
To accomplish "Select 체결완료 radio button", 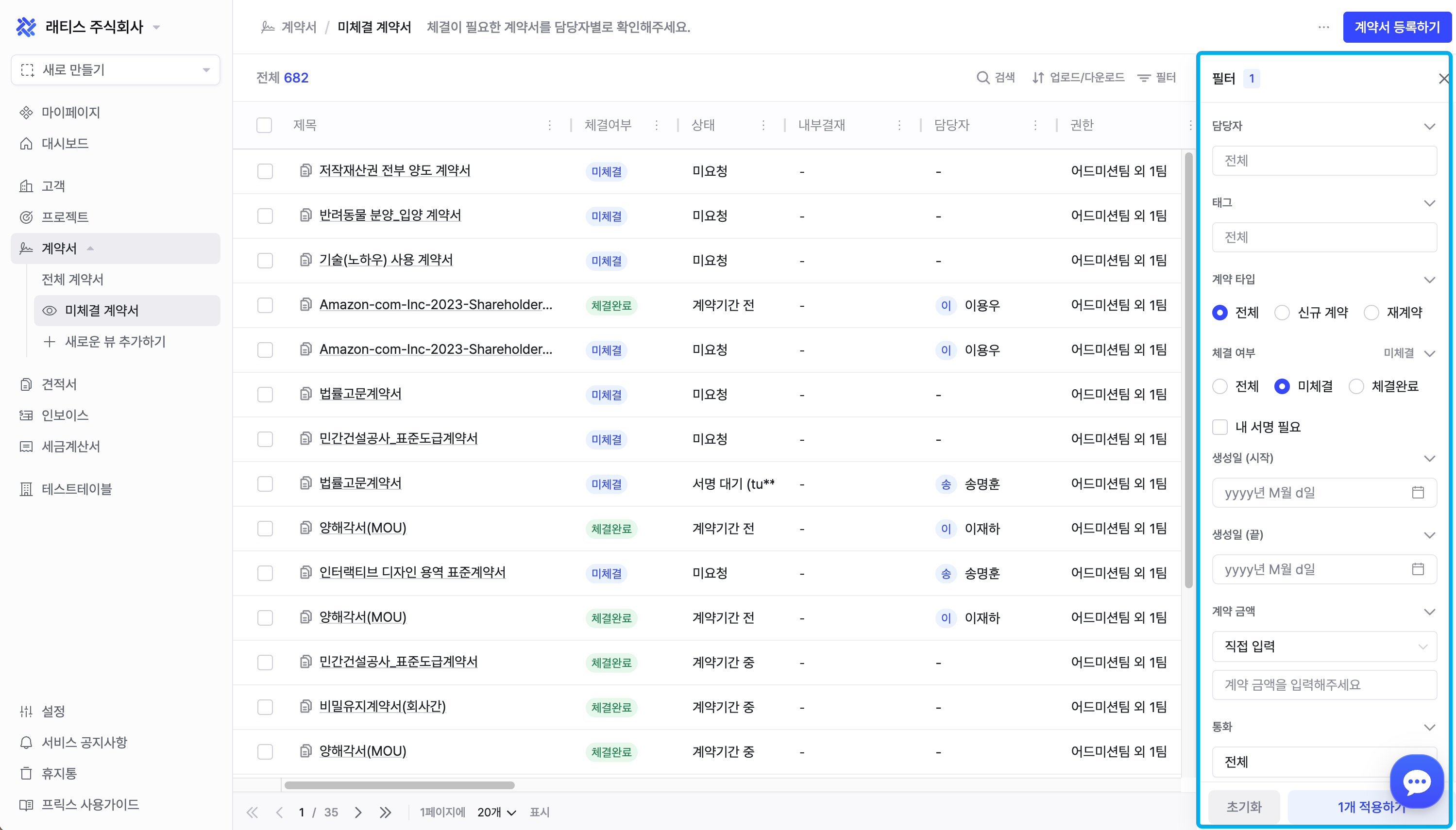I will [x=1356, y=386].
